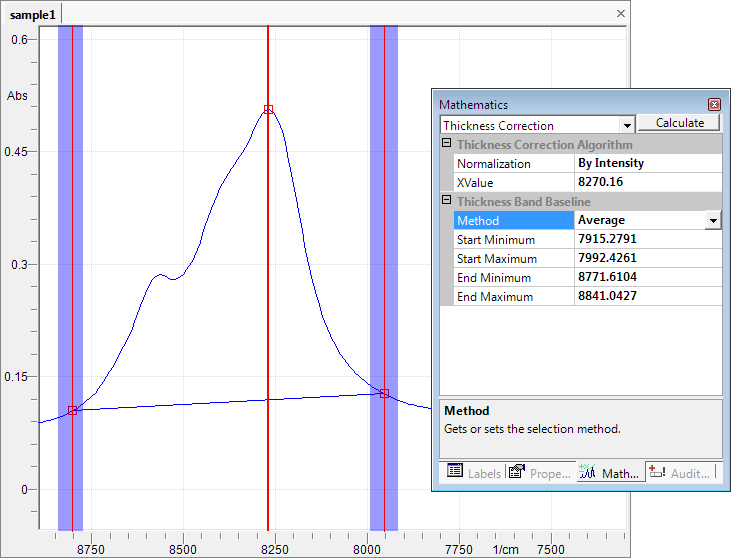The width and height of the screenshot is (731, 558).
Task: Click the Mathematics tab icon
Action: (587, 472)
